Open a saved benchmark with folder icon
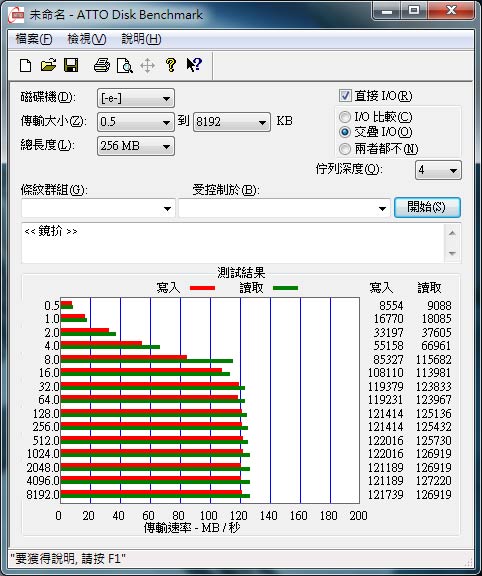The width and height of the screenshot is (482, 576). (48, 65)
